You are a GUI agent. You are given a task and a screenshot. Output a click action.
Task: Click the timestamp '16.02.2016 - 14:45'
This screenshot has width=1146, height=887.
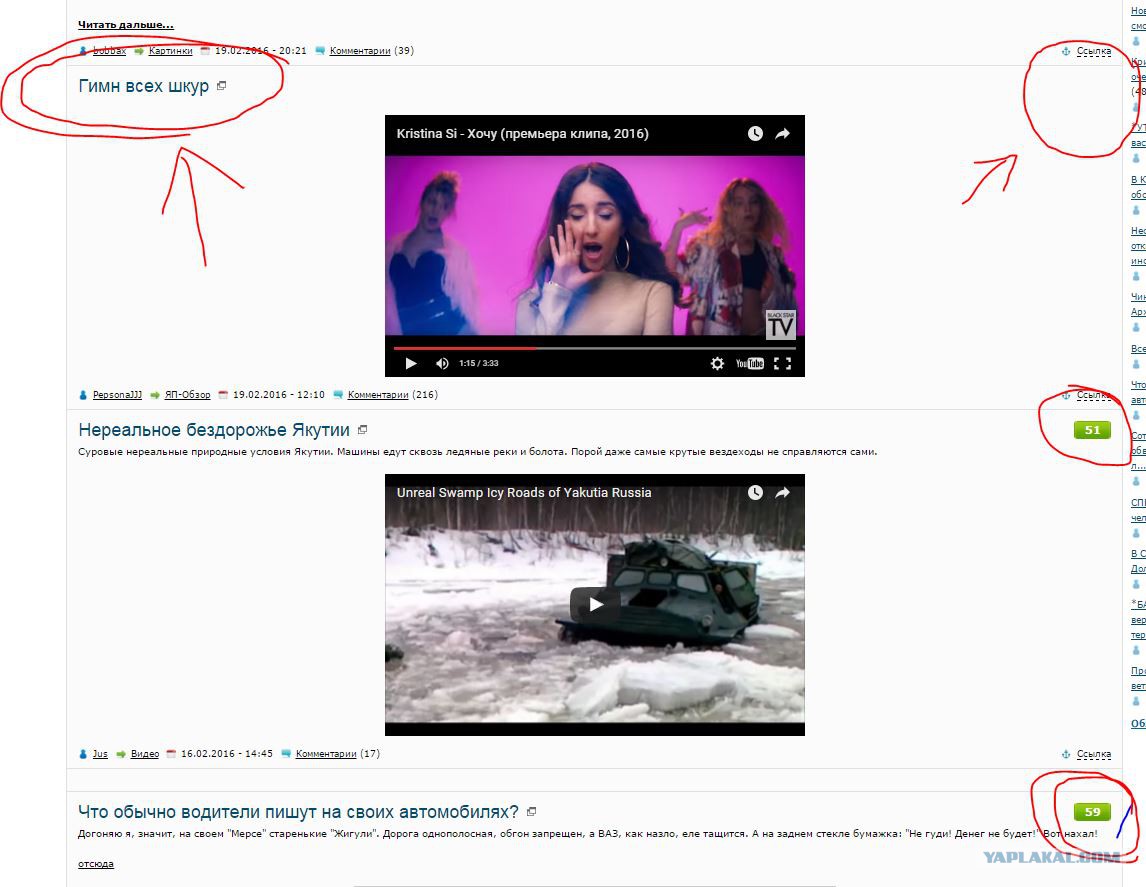227,753
